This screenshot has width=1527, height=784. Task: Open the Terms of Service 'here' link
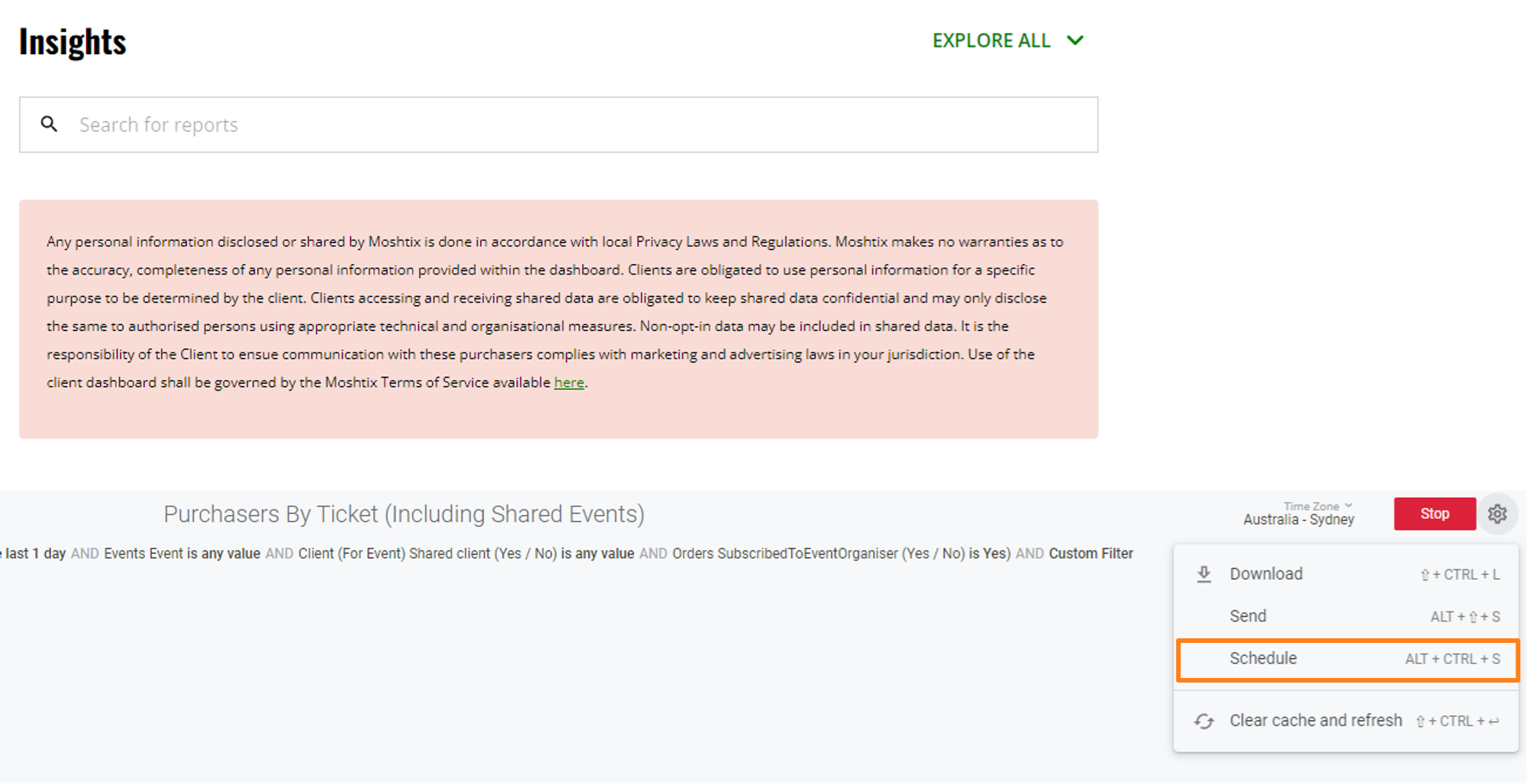[569, 383]
